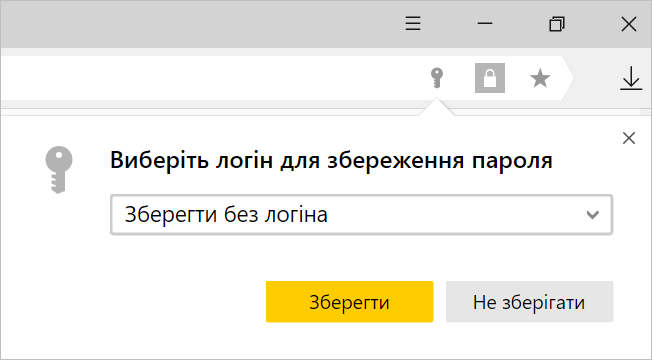652x360 pixels.
Task: Click the empty gray title bar area
Action: [x=200, y=24]
